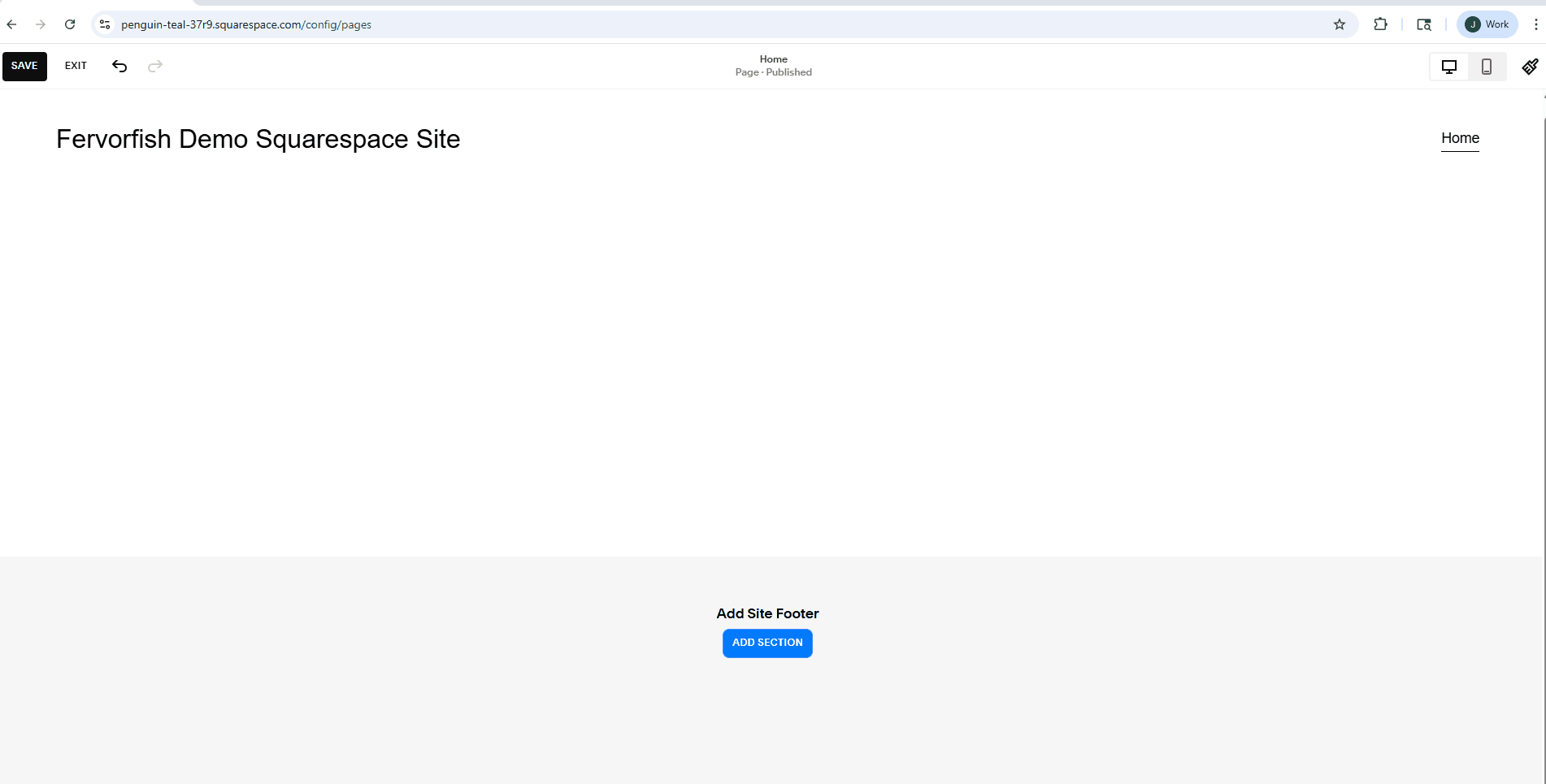1546x784 pixels.
Task: Click ADD SECTION in footer
Action: 767,643
